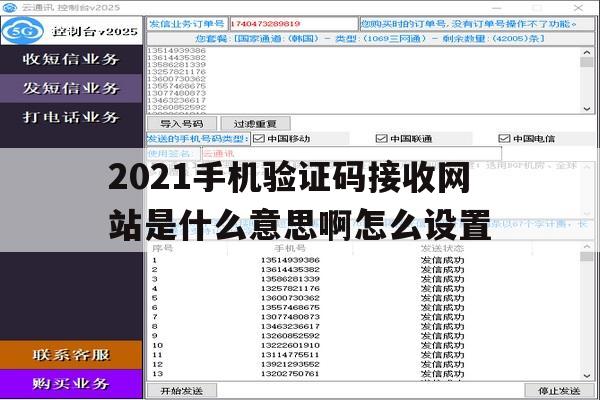The image size is (600, 400).
Task: Select table row with number 13222601910
Action: point(364,345)
